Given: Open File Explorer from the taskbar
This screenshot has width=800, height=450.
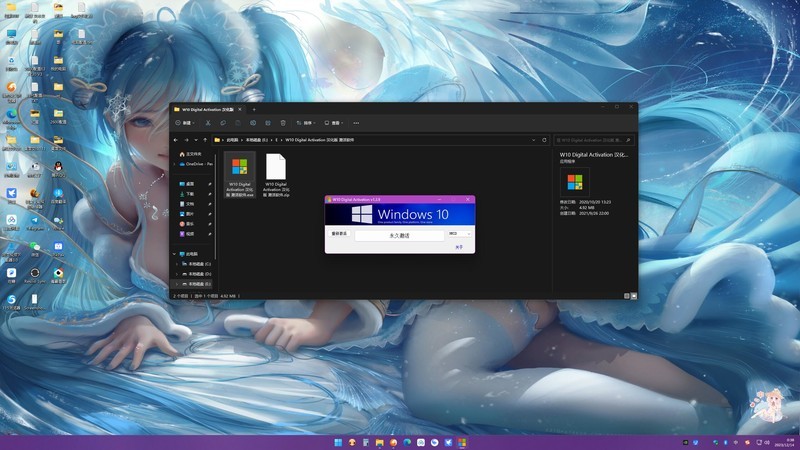Looking at the screenshot, I should (380, 442).
